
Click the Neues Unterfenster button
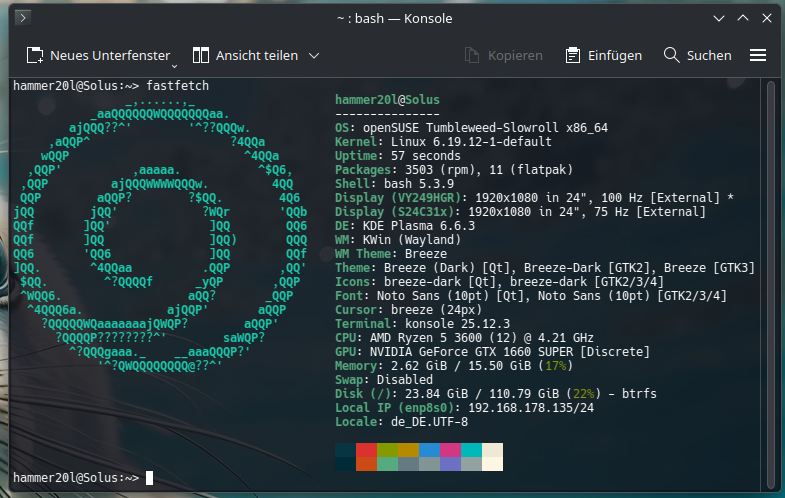pos(98,55)
